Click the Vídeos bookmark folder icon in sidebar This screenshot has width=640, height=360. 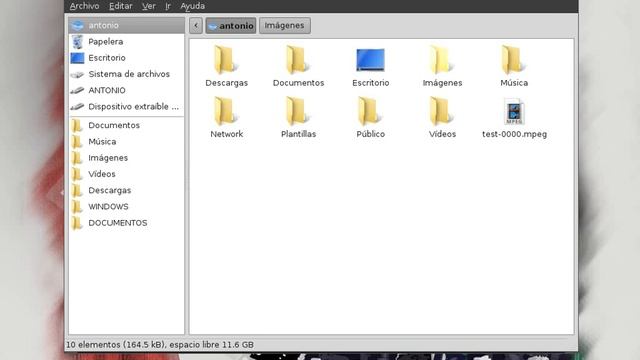[77, 174]
